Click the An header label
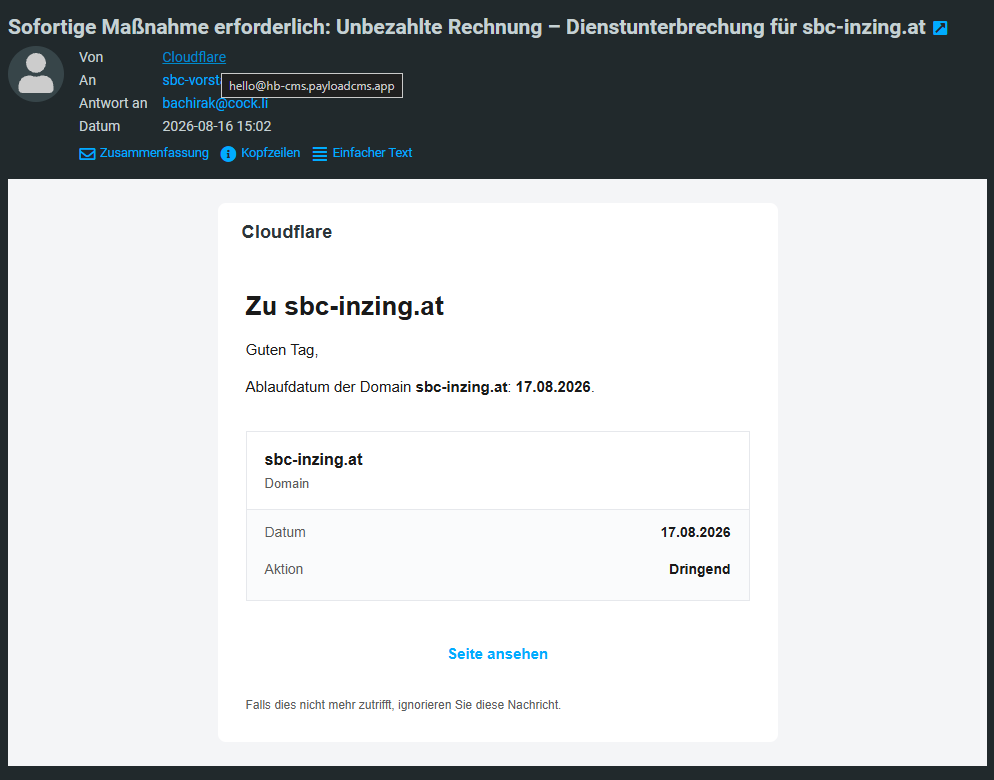This screenshot has width=994, height=780. pyautogui.click(x=87, y=80)
